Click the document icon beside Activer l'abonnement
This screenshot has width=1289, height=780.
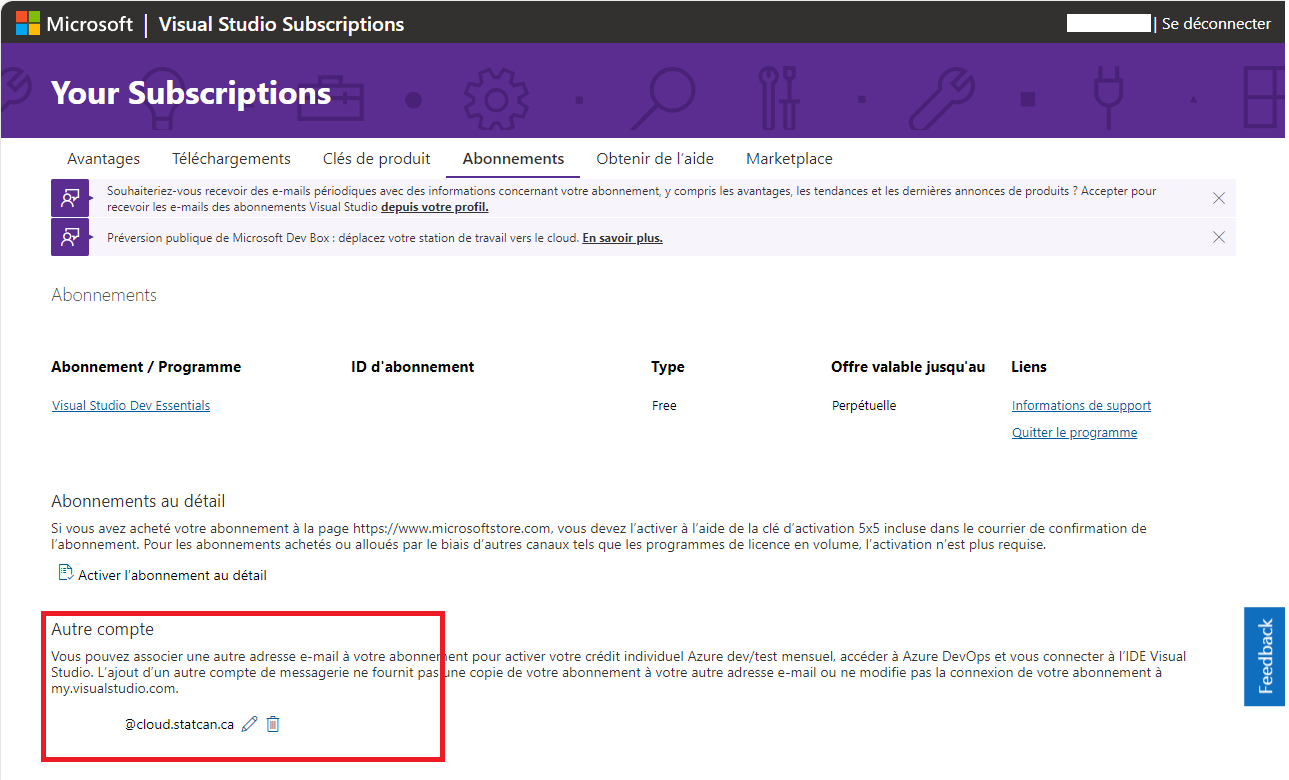click(66, 573)
